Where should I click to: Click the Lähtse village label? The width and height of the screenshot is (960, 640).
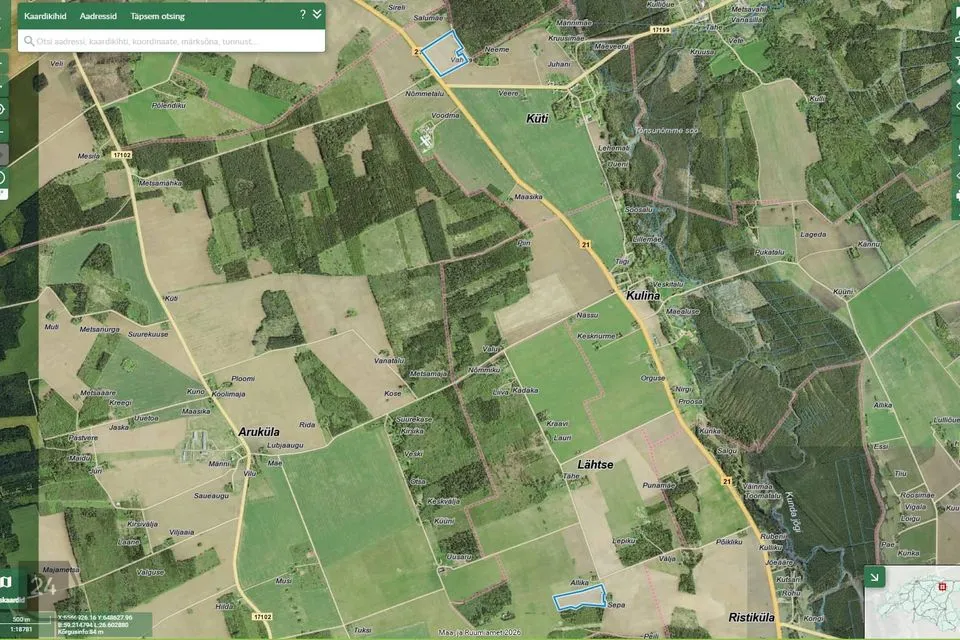click(x=595, y=464)
